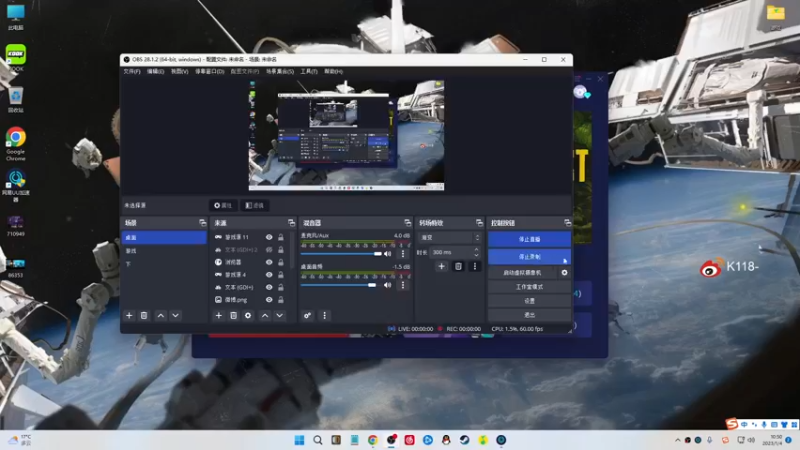Click the exit (退出) button in Controls
Viewport: 800px width, 450px height.
pos(529,315)
